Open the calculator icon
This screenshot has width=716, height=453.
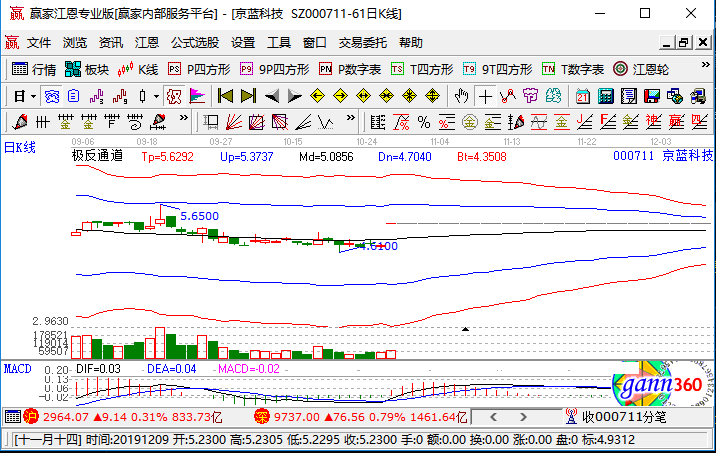pos(606,96)
